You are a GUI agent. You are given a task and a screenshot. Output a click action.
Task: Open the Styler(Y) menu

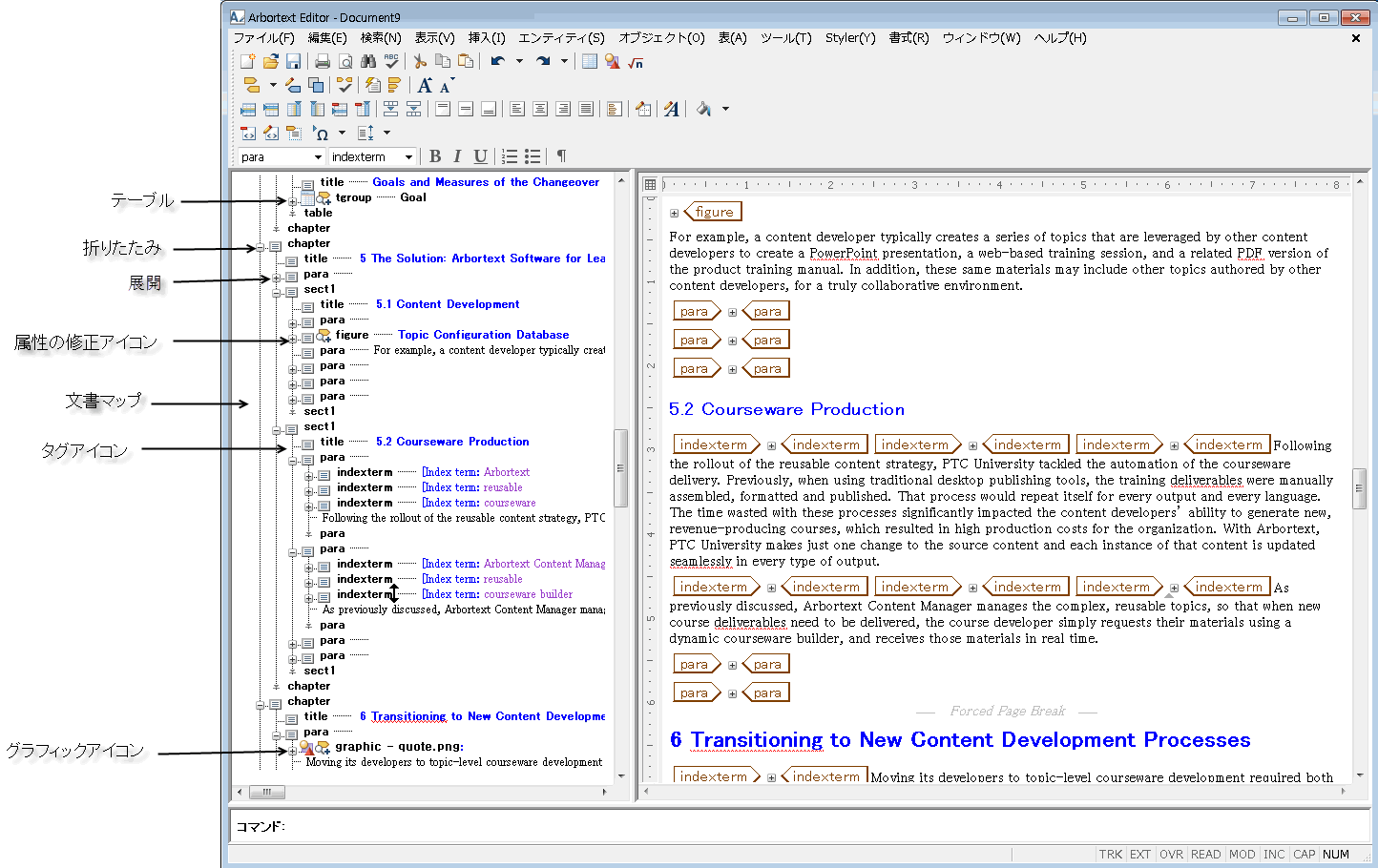click(x=850, y=38)
